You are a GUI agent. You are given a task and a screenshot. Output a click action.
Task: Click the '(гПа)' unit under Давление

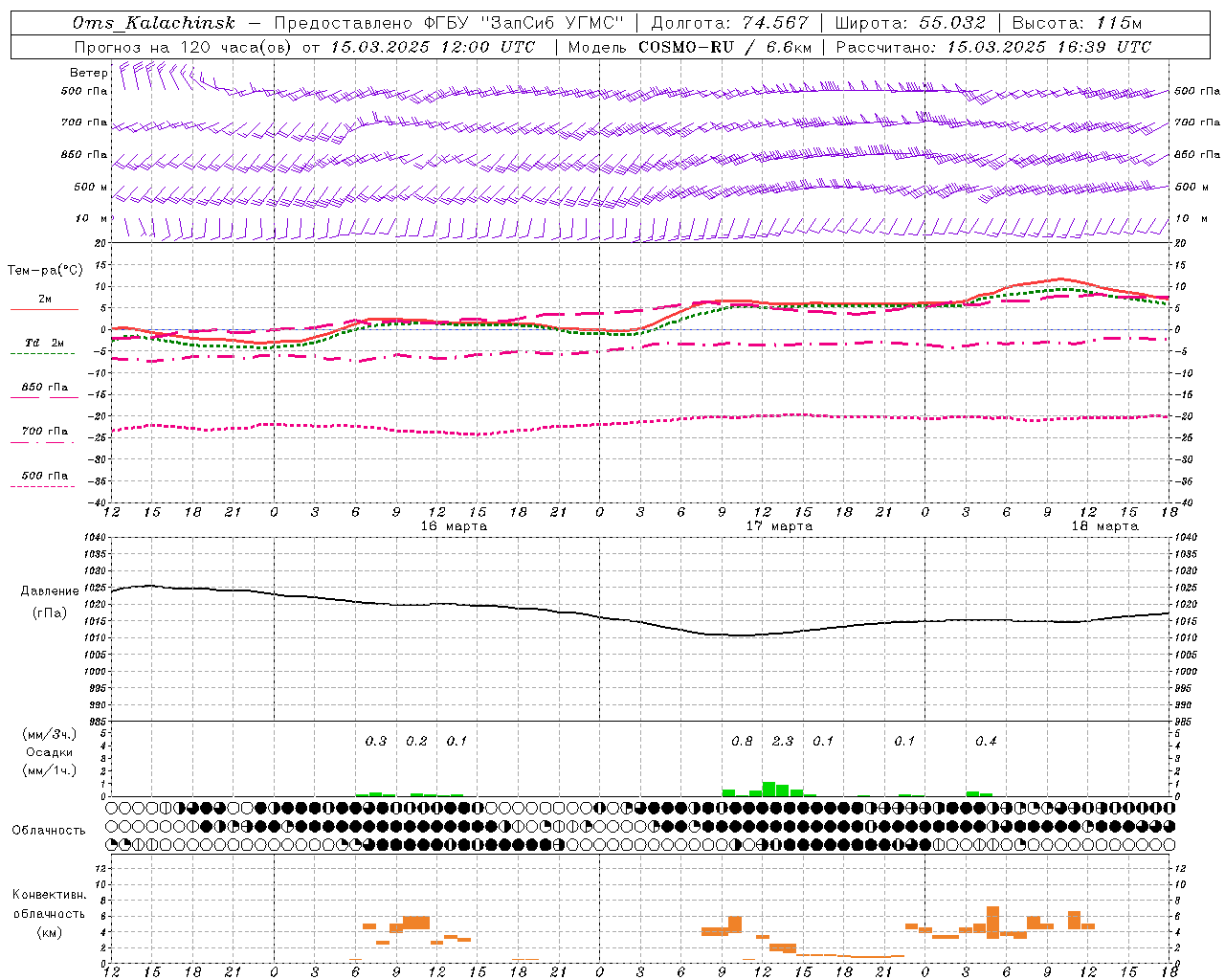pos(50,613)
